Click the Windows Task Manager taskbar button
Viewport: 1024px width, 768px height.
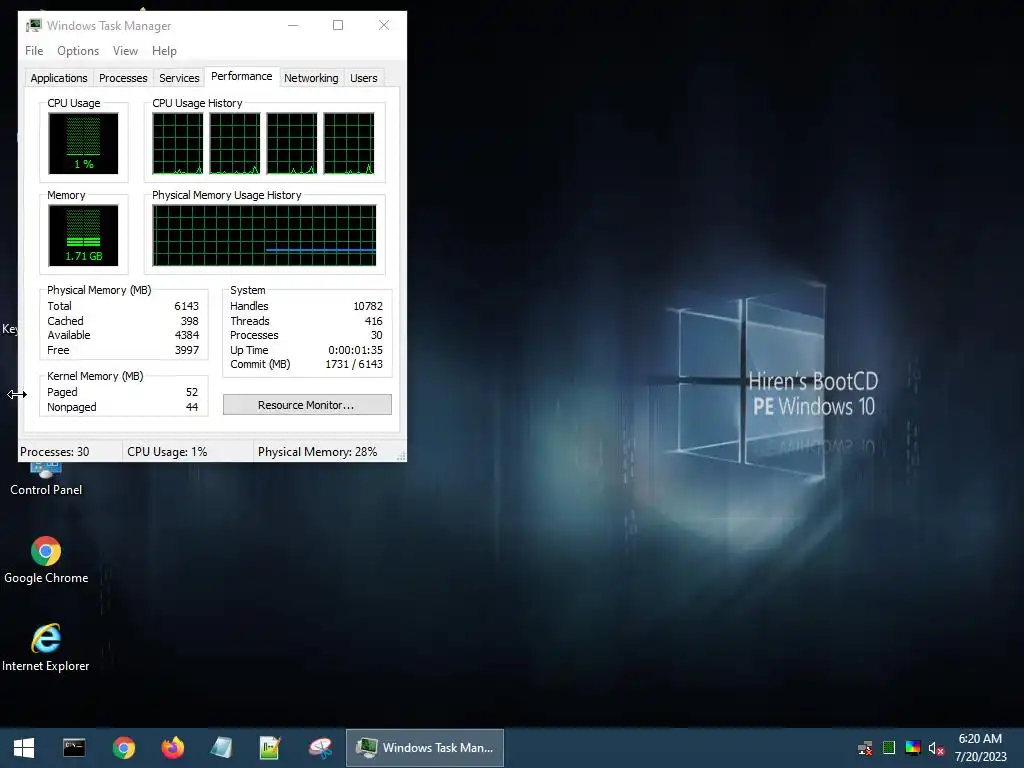point(424,748)
